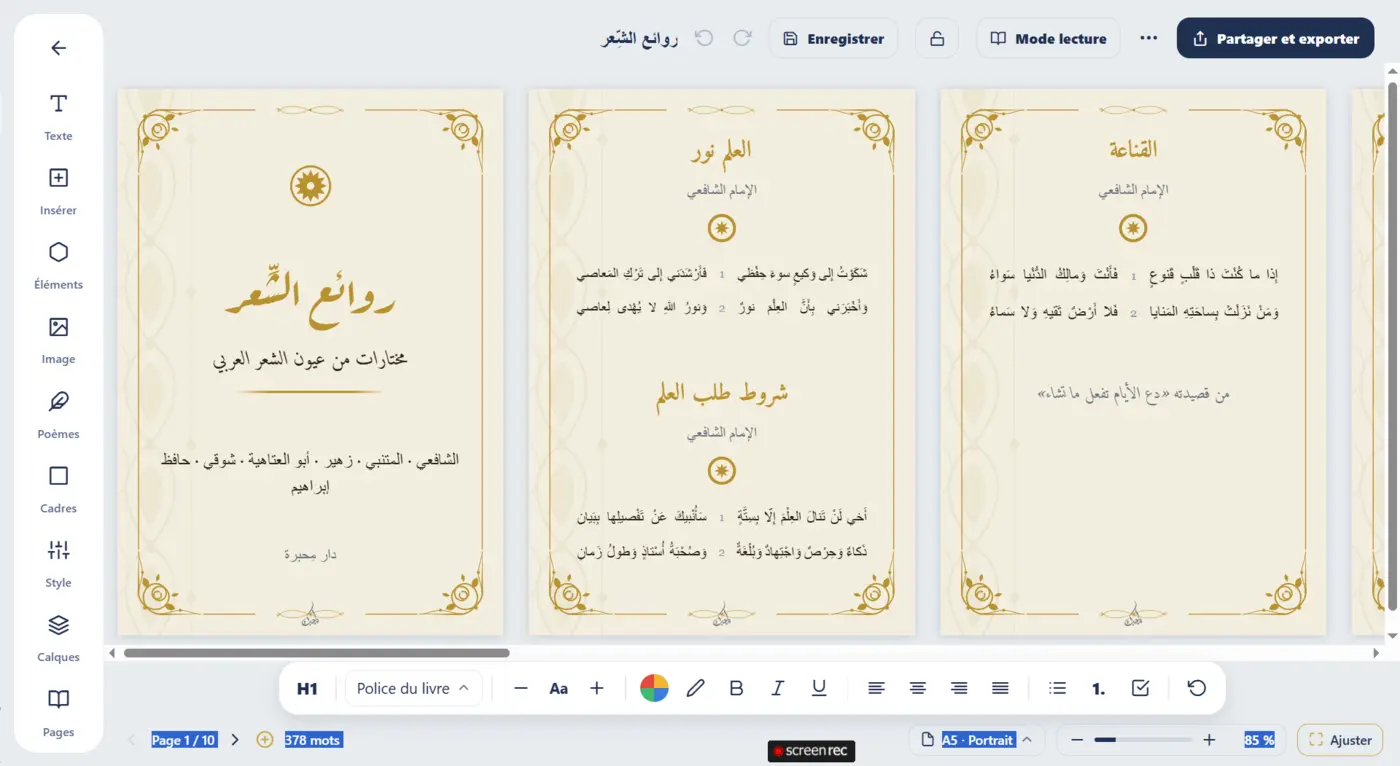Increase font size with plus button
The height and width of the screenshot is (766, 1400).
597,688
